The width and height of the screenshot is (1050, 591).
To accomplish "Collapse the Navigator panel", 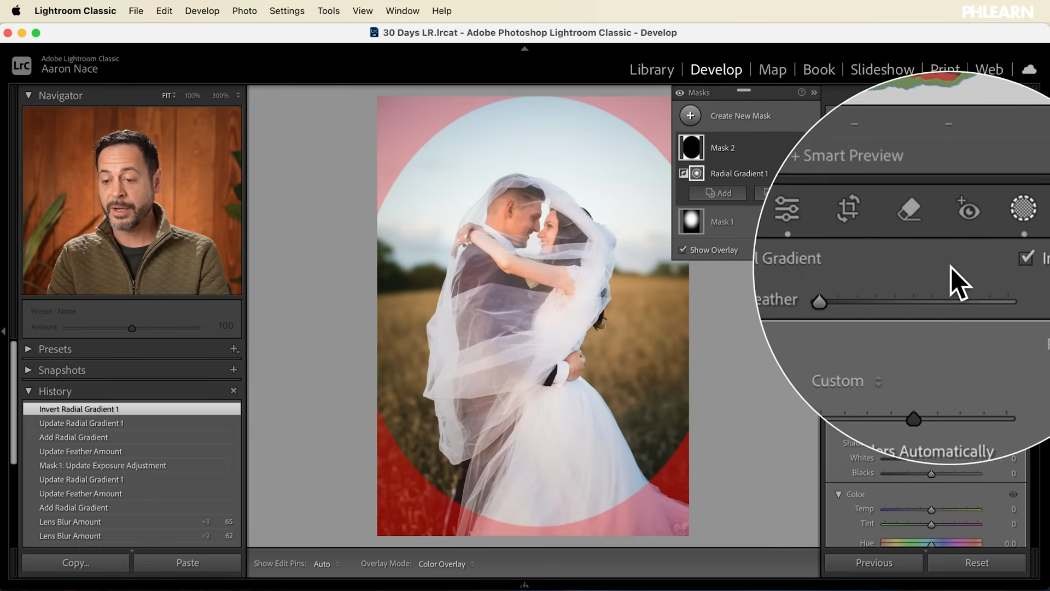I will 28,96.
